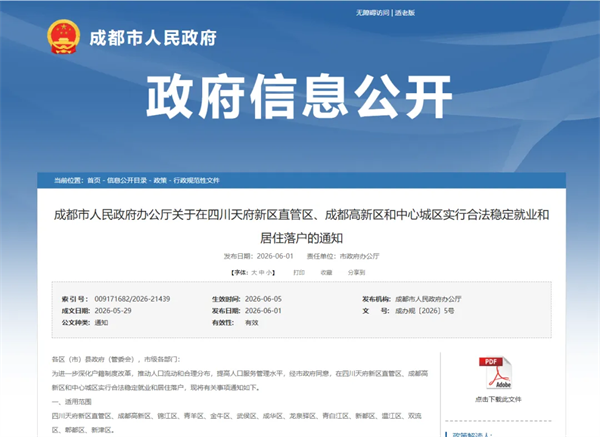Click the document title about 落户的通知
Screen dimensions: 600x437
click(x=302, y=226)
